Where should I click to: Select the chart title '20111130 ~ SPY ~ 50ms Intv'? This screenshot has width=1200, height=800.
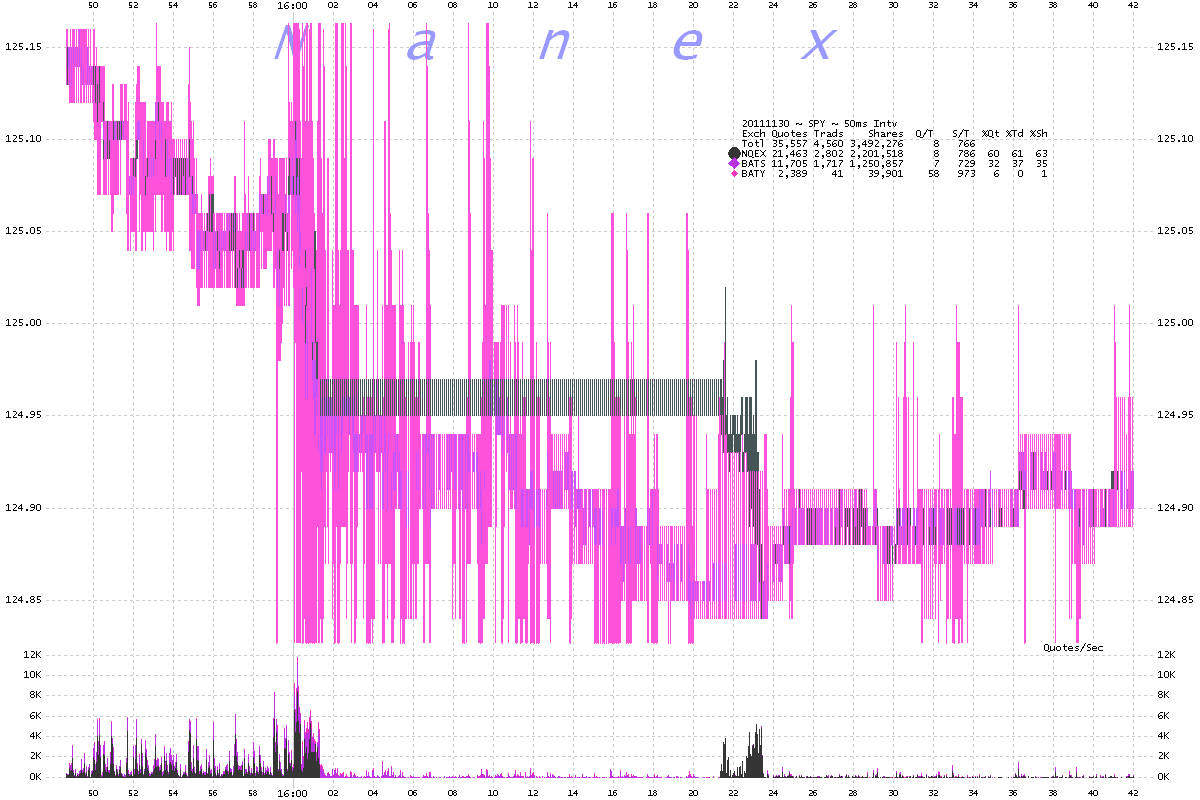coord(819,123)
